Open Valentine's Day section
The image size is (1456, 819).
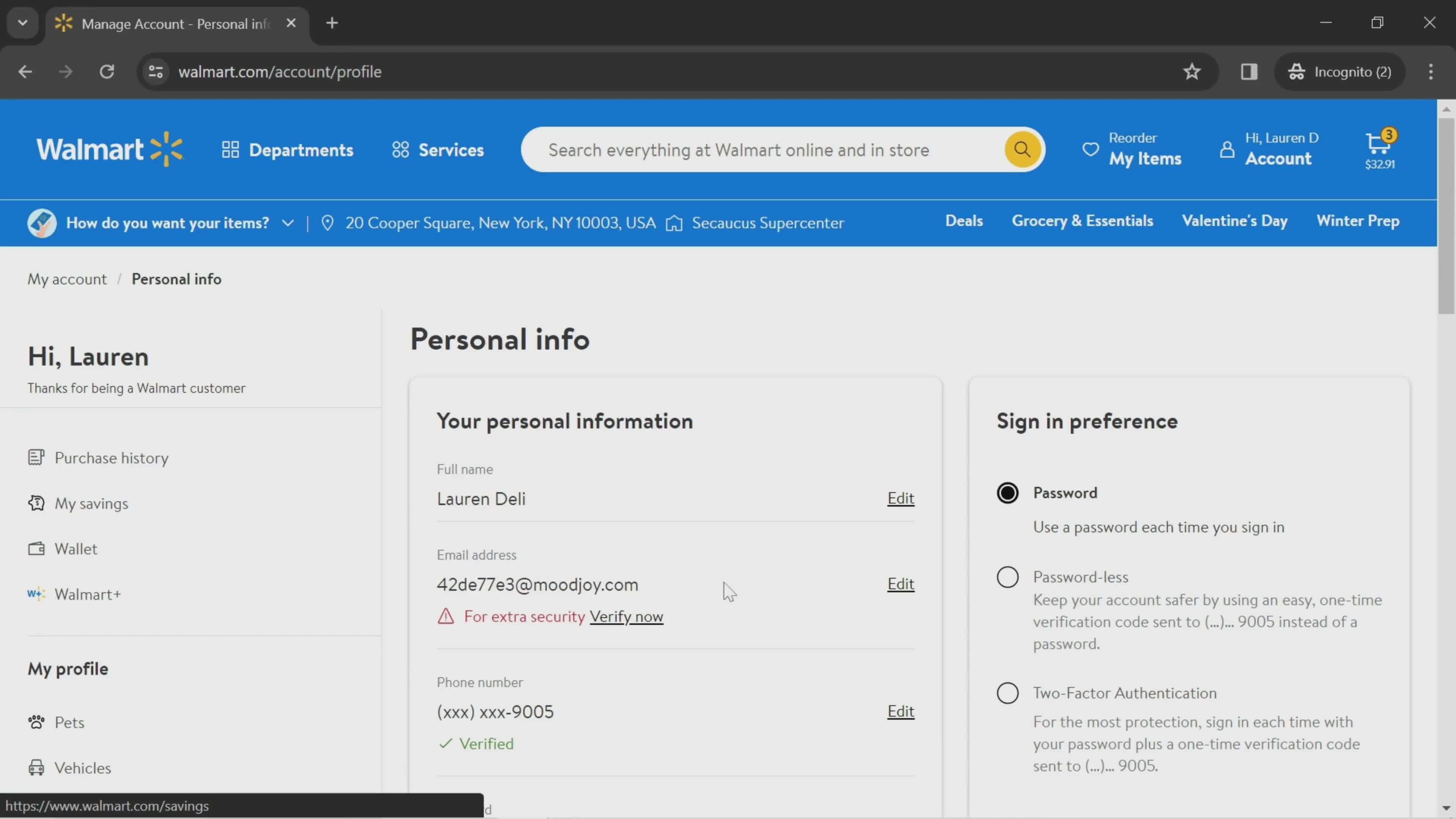point(1235,221)
